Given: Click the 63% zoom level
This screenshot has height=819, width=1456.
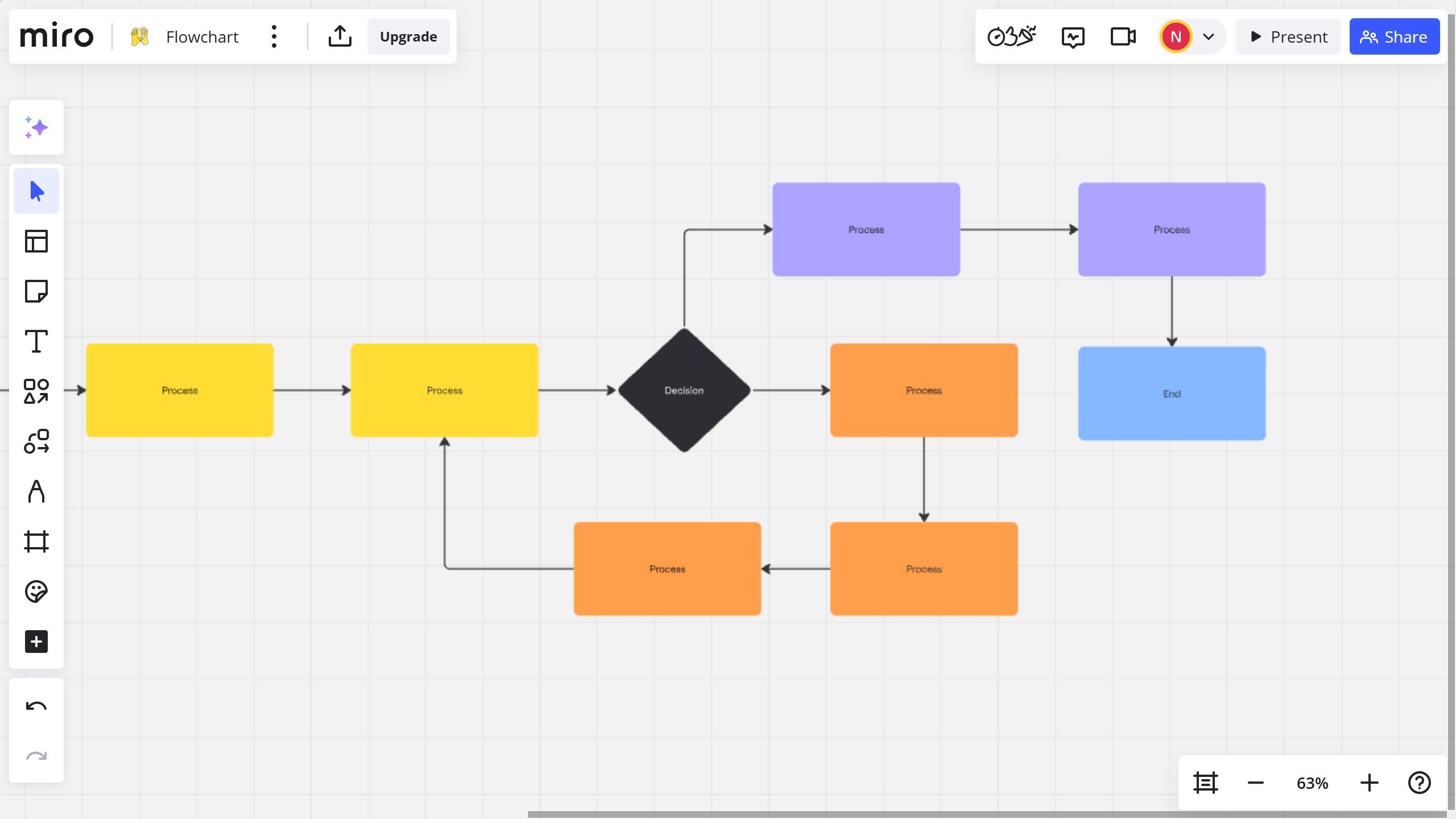Looking at the screenshot, I should pos(1313,783).
